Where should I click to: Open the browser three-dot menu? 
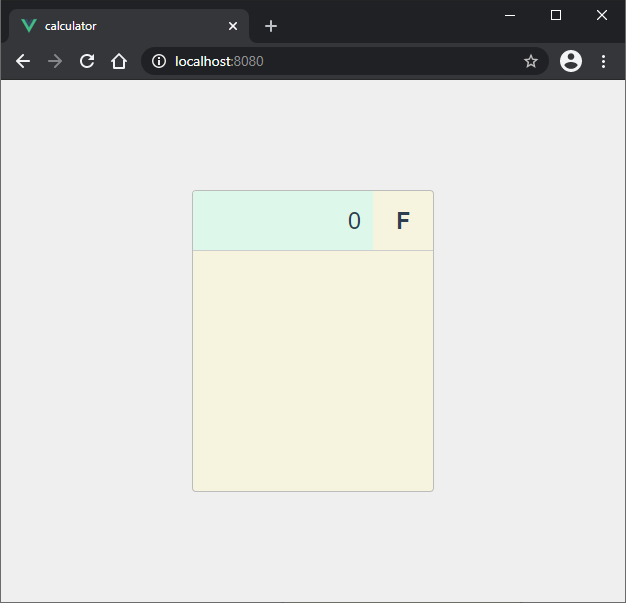[603, 61]
